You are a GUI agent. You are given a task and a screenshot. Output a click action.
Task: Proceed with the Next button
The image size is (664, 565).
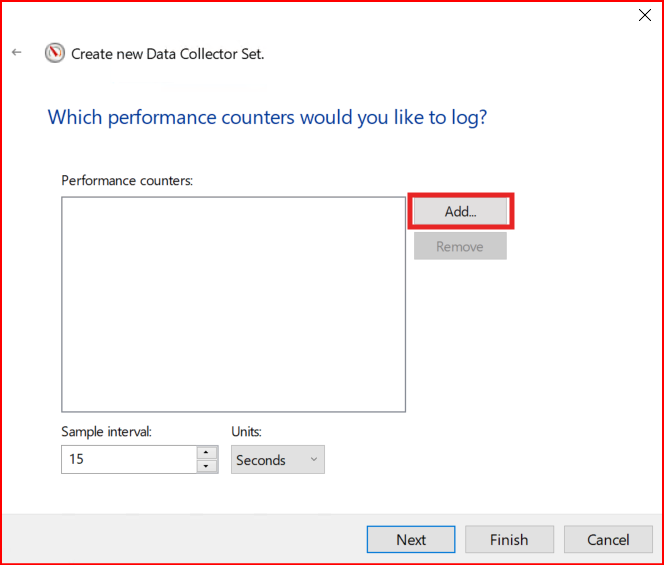tap(411, 540)
